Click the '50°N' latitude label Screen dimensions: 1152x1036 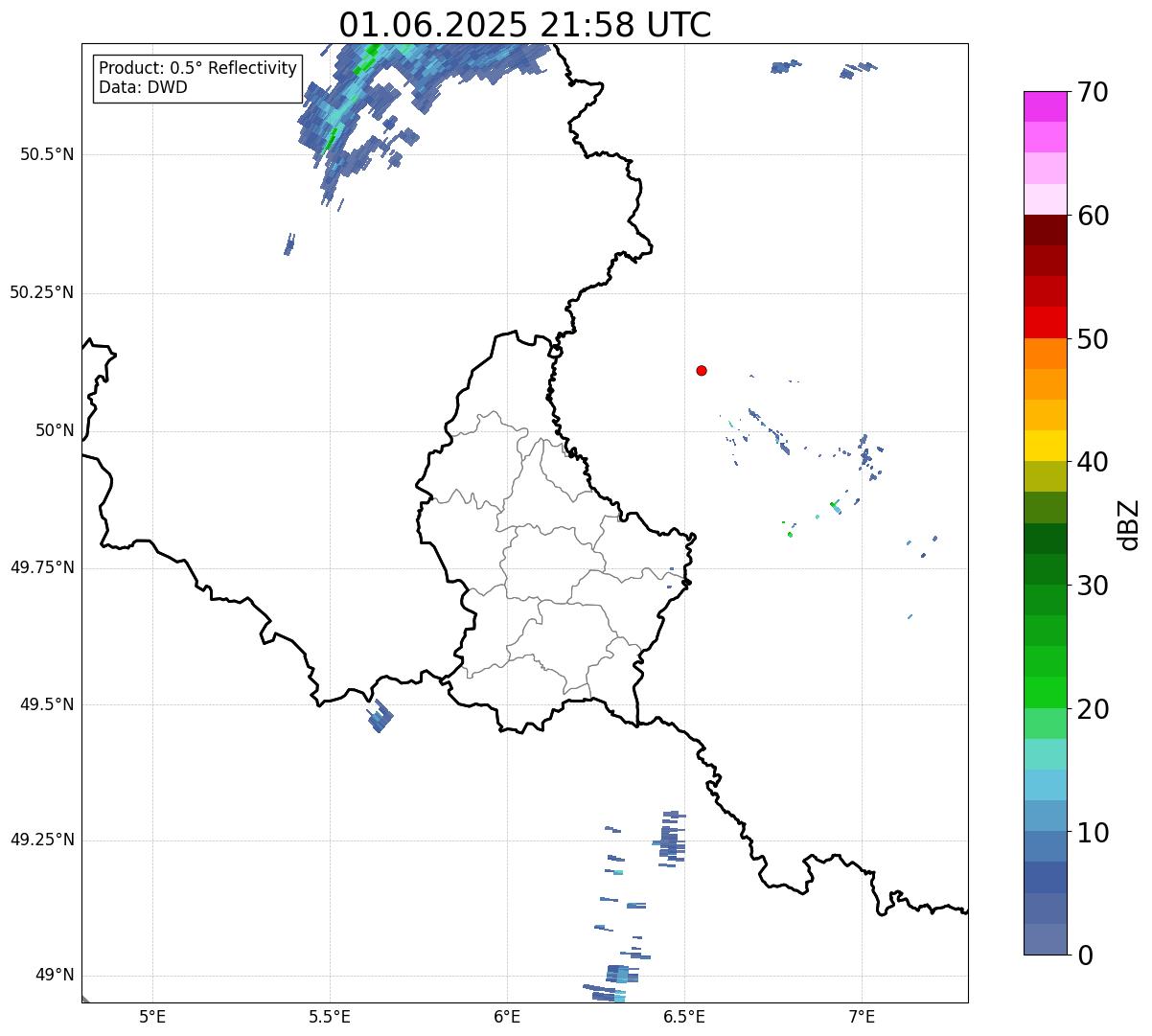(55, 430)
